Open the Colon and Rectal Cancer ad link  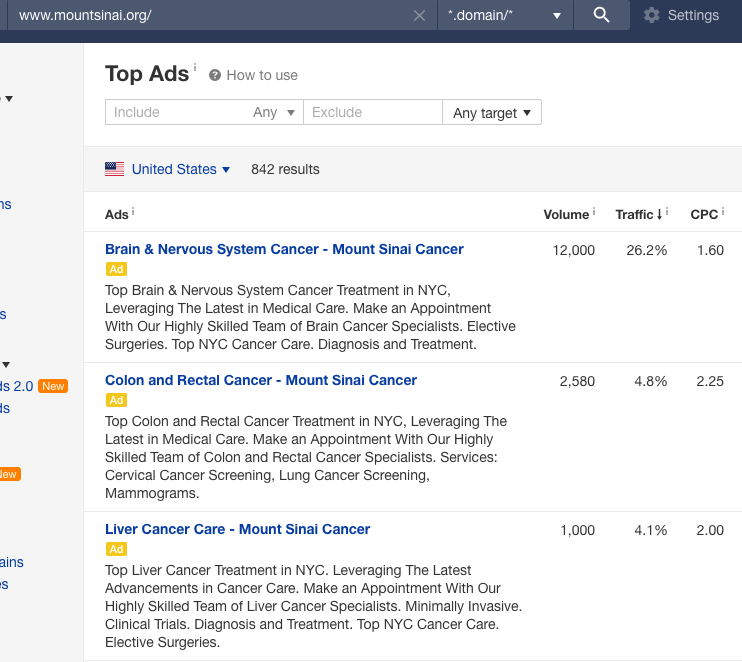click(x=261, y=380)
